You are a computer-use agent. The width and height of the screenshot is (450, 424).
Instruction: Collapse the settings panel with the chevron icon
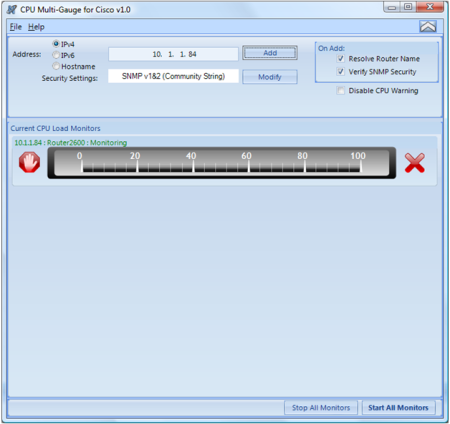pyautogui.click(x=428, y=26)
